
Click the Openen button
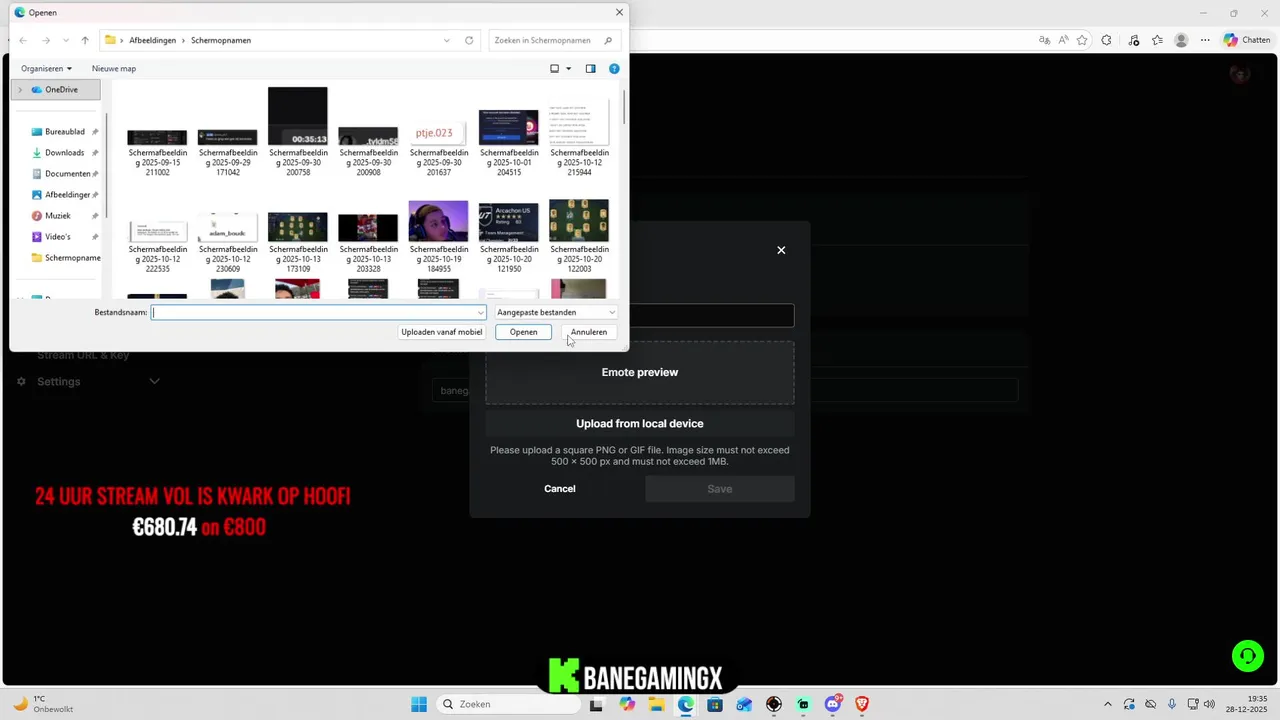(523, 332)
